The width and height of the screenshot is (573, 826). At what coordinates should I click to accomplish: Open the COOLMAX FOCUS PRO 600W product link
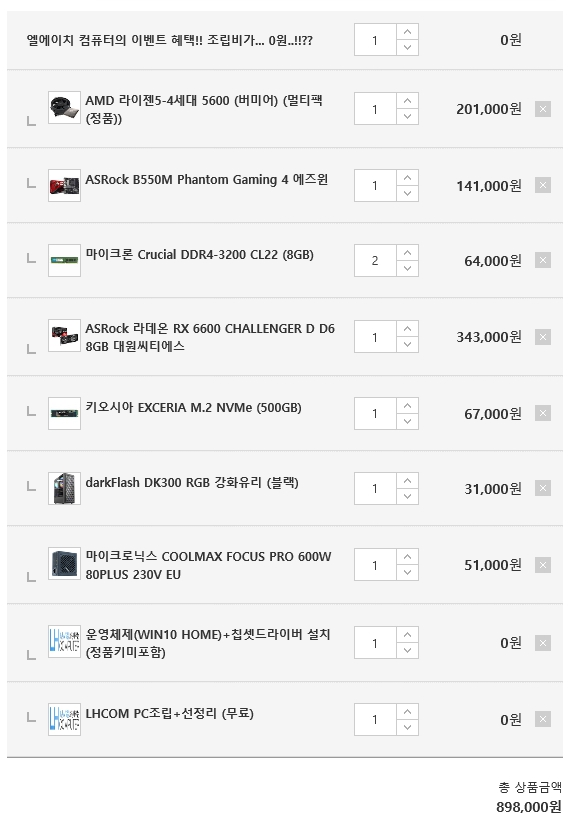[209, 565]
